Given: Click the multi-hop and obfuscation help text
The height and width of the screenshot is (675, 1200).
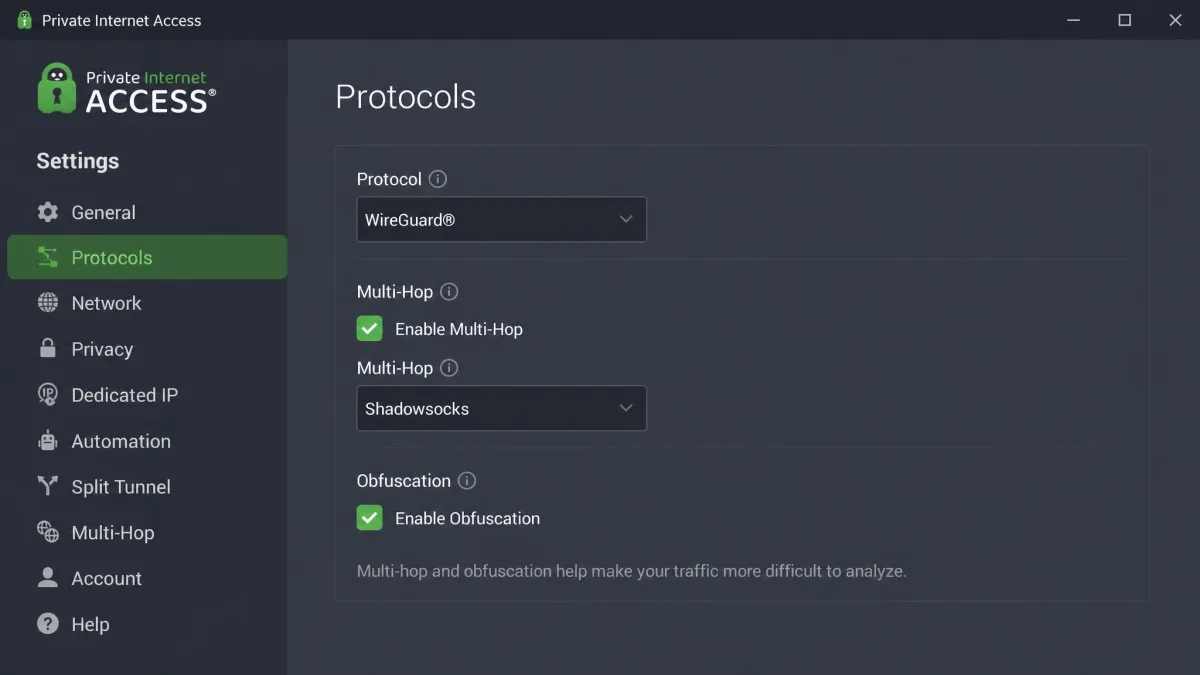Looking at the screenshot, I should pyautogui.click(x=631, y=572).
